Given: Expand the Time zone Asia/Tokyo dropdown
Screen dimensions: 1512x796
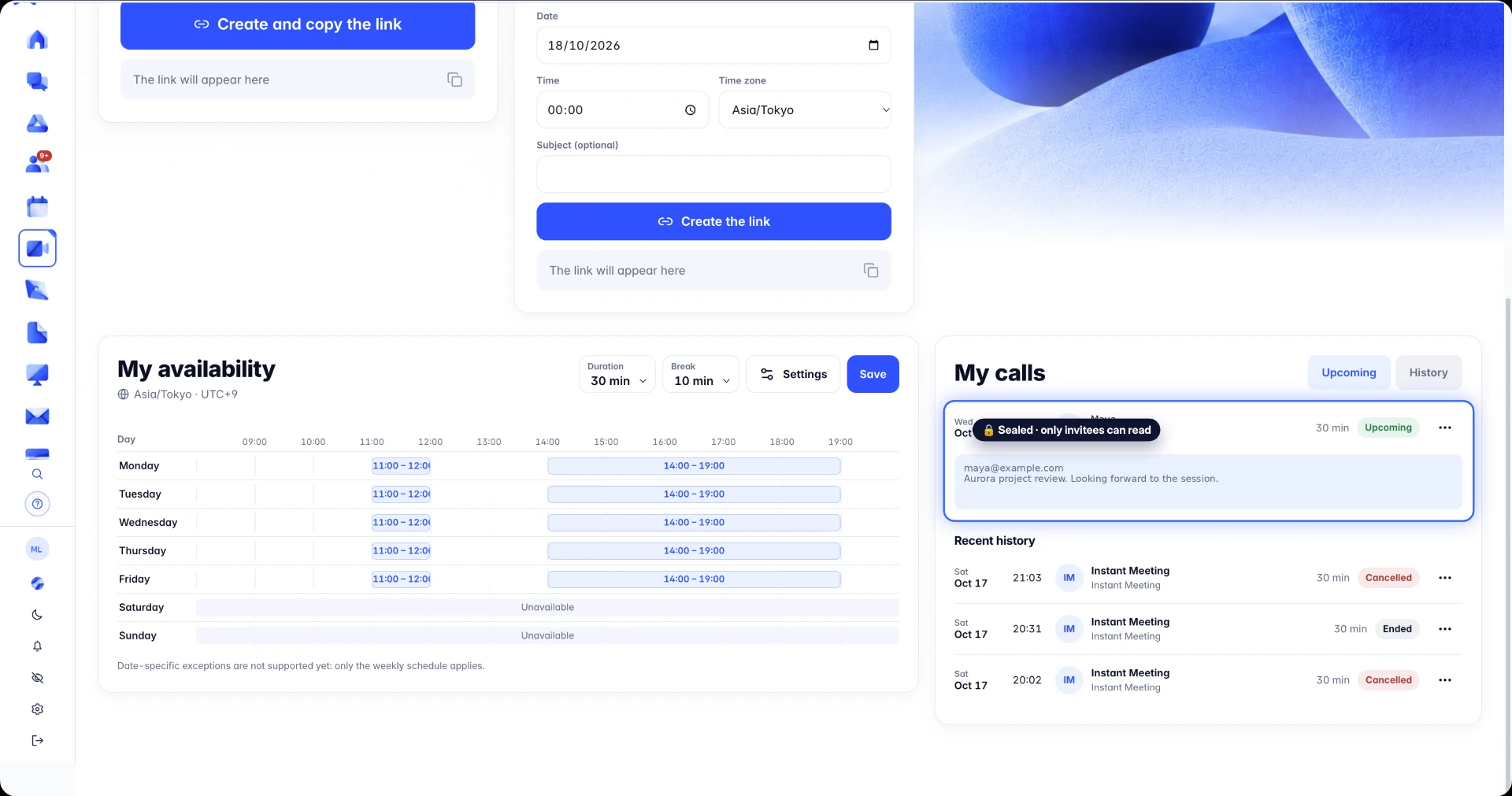Looking at the screenshot, I should [805, 110].
